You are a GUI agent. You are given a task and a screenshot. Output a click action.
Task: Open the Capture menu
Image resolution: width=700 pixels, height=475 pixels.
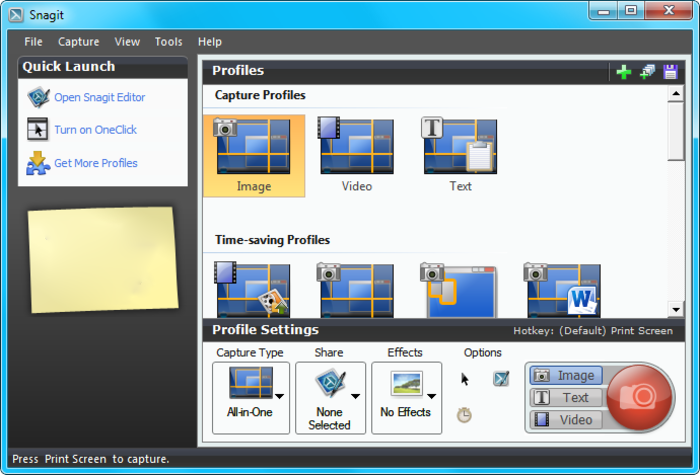pos(78,42)
